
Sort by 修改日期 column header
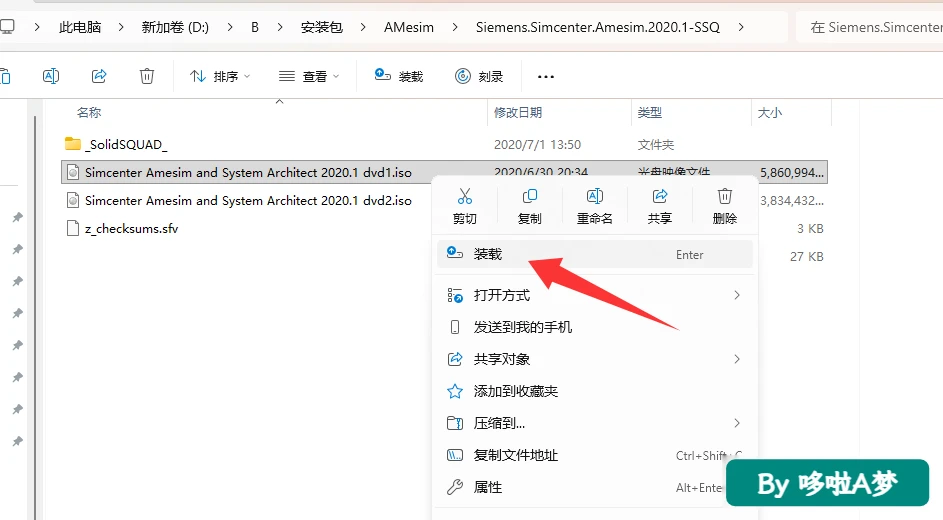(x=518, y=112)
